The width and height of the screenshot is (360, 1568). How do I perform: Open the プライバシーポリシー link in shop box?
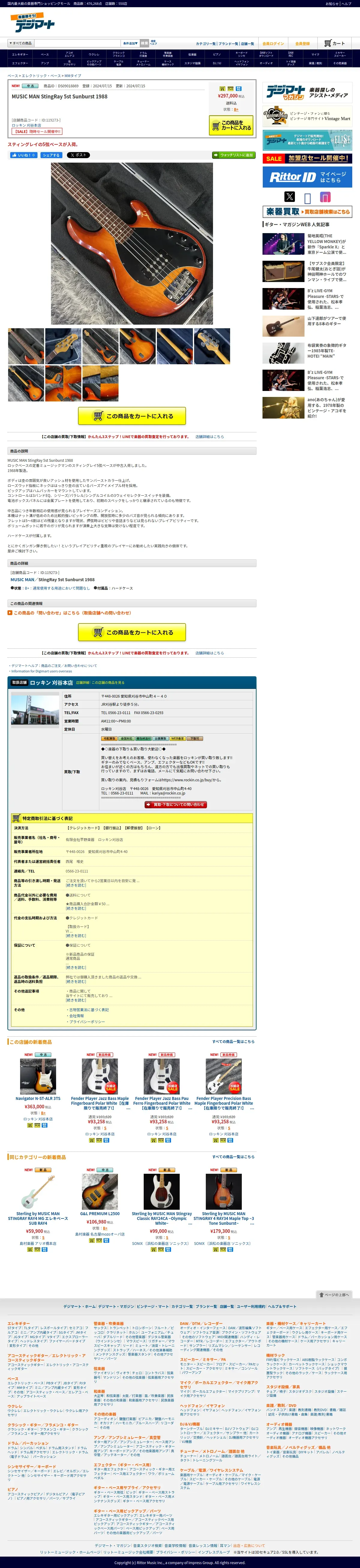[86, 1022]
